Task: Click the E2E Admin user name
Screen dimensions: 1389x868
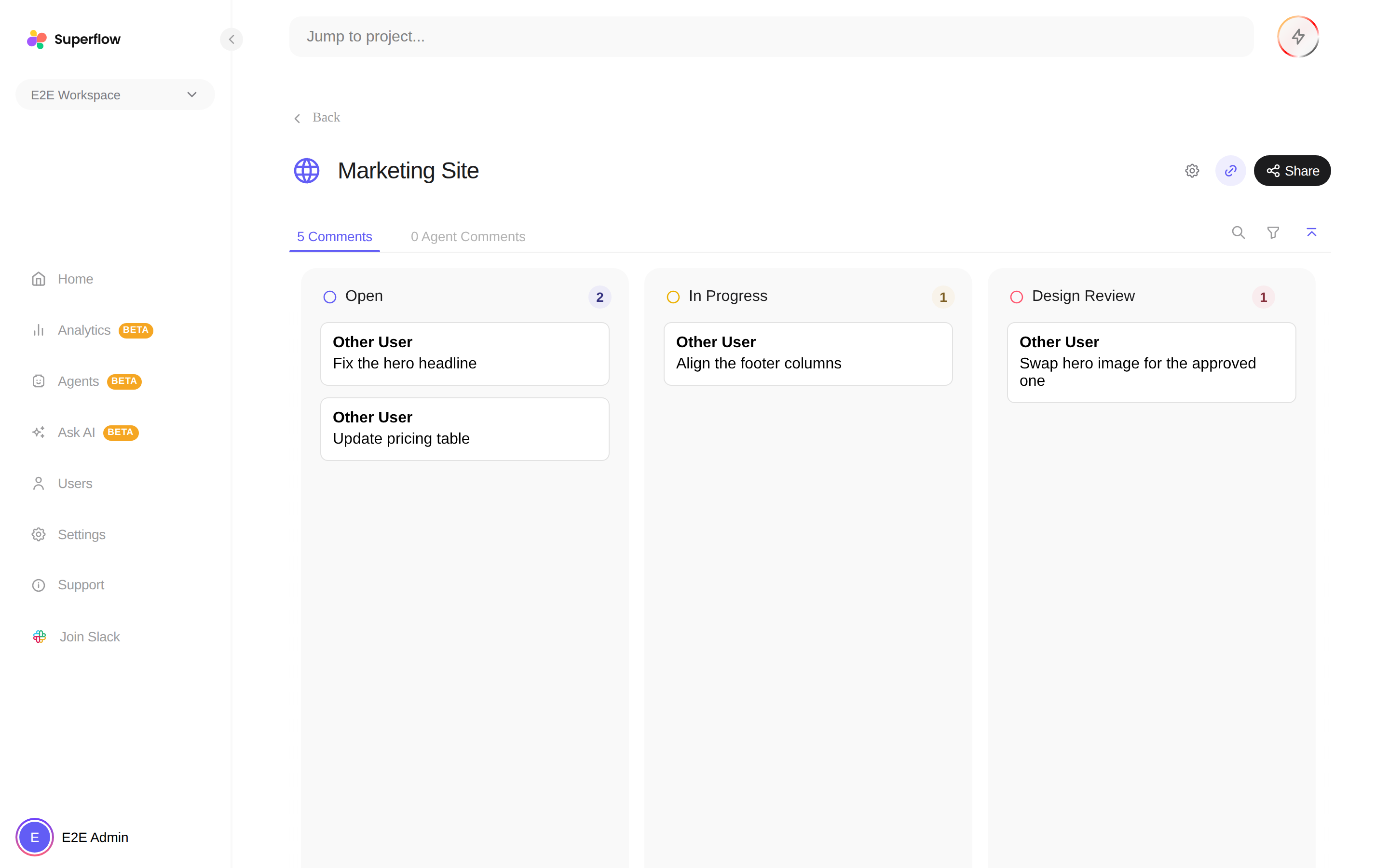Action: 95,837
